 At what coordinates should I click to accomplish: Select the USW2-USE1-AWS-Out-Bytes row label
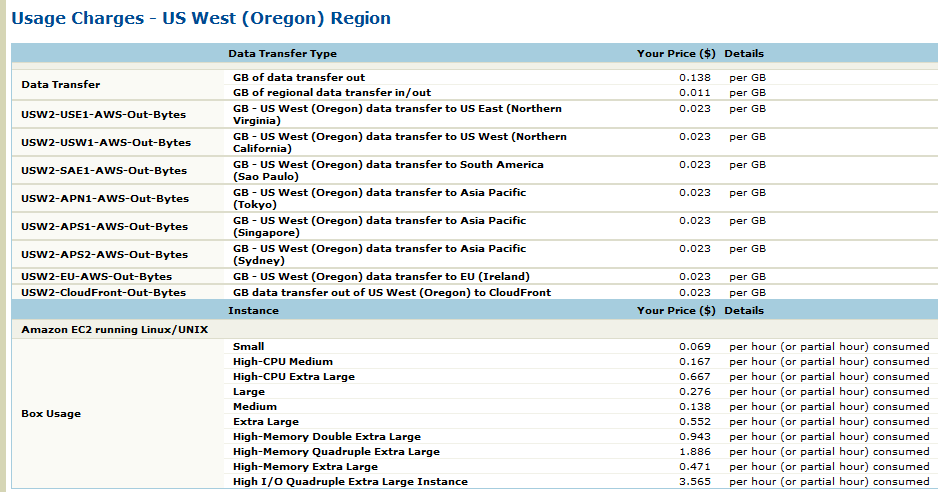coord(104,114)
